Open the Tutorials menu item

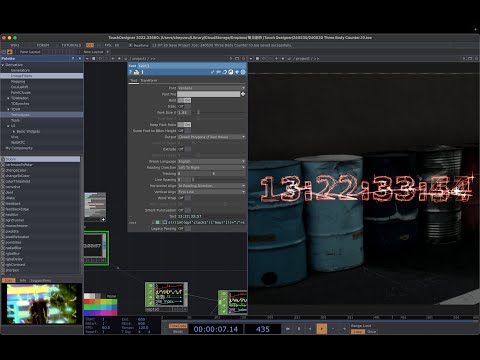(71, 45)
